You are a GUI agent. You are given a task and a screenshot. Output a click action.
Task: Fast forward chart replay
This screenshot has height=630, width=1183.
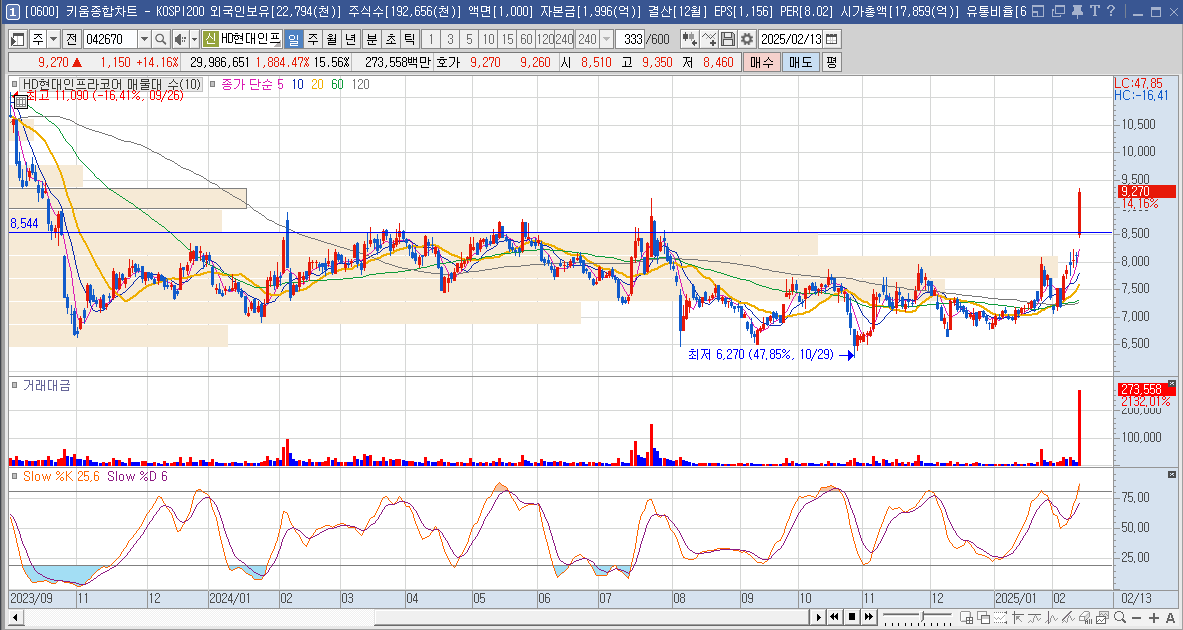[869, 617]
